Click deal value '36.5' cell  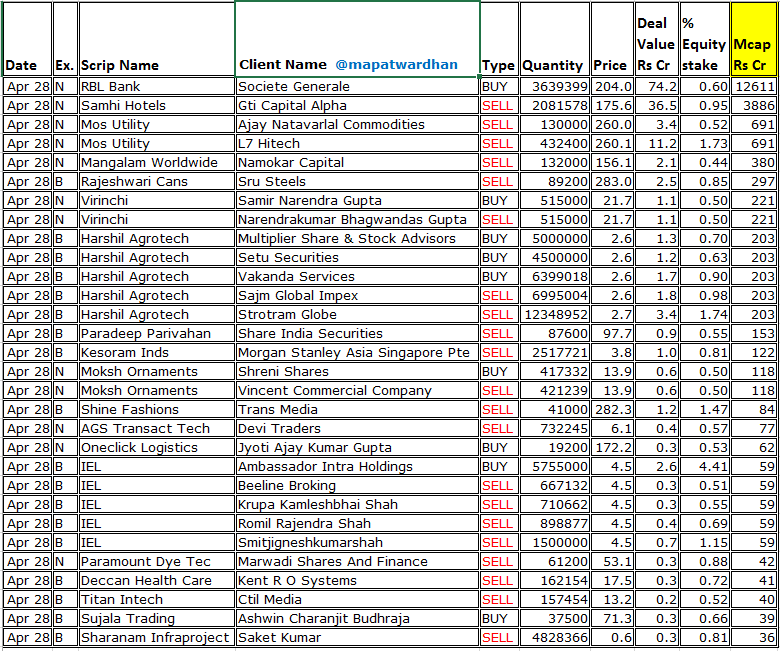tap(656, 105)
